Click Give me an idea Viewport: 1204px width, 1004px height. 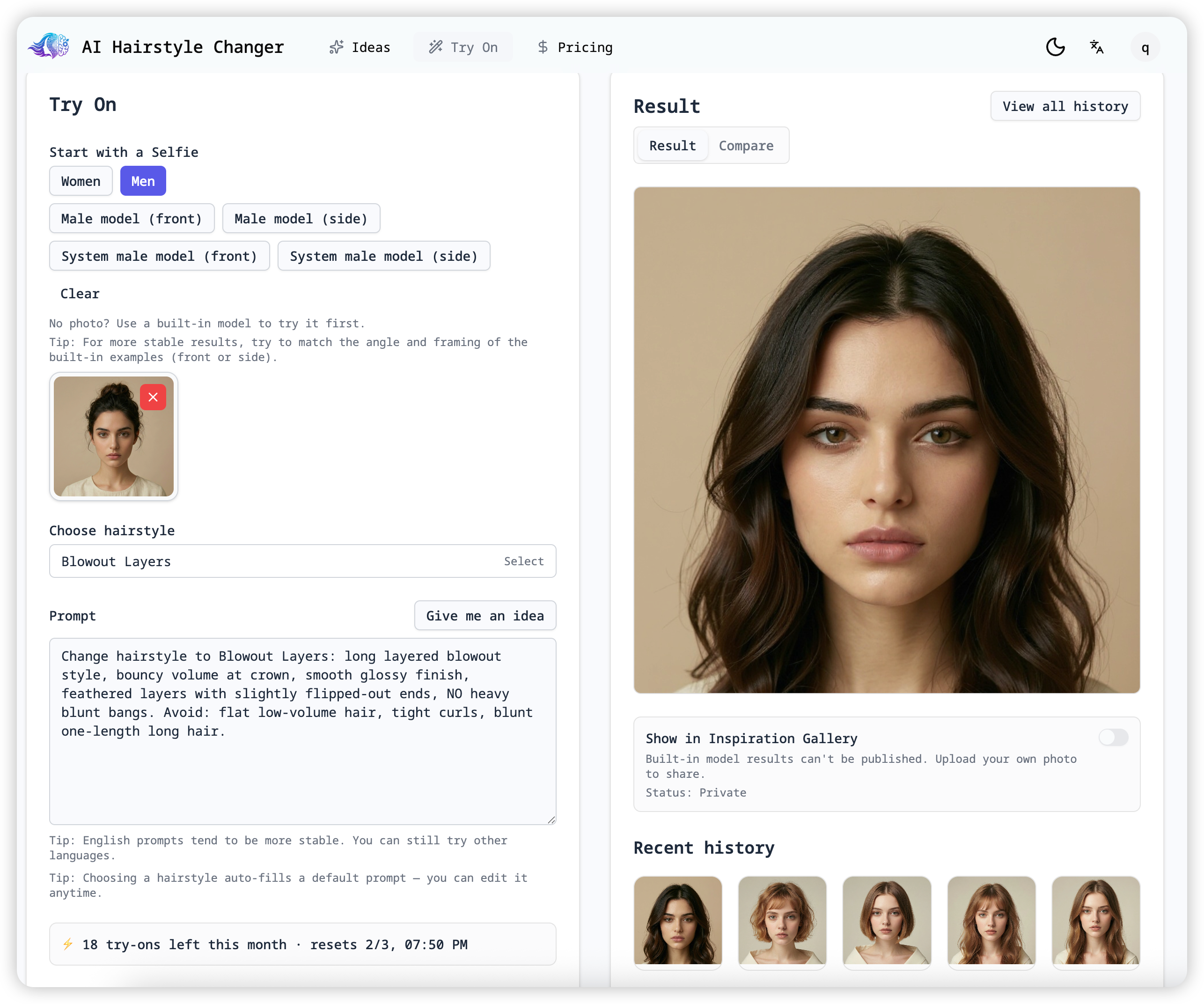click(485, 615)
